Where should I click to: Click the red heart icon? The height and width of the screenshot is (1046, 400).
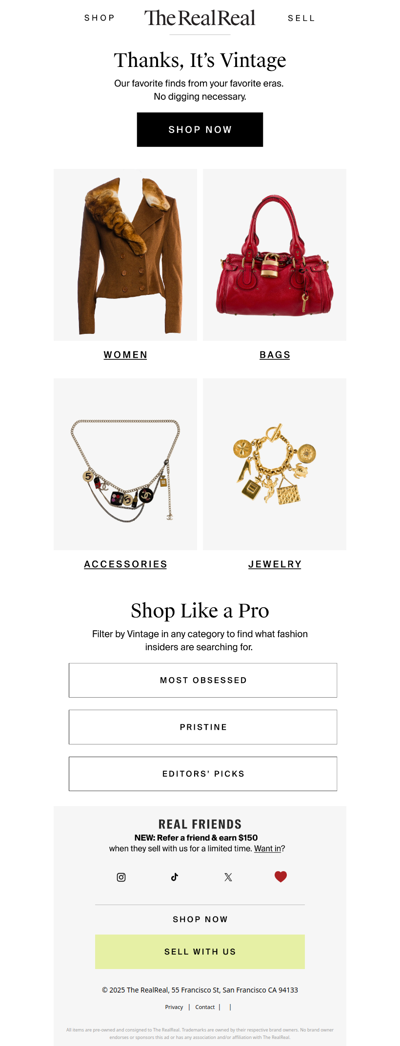pyautogui.click(x=281, y=877)
